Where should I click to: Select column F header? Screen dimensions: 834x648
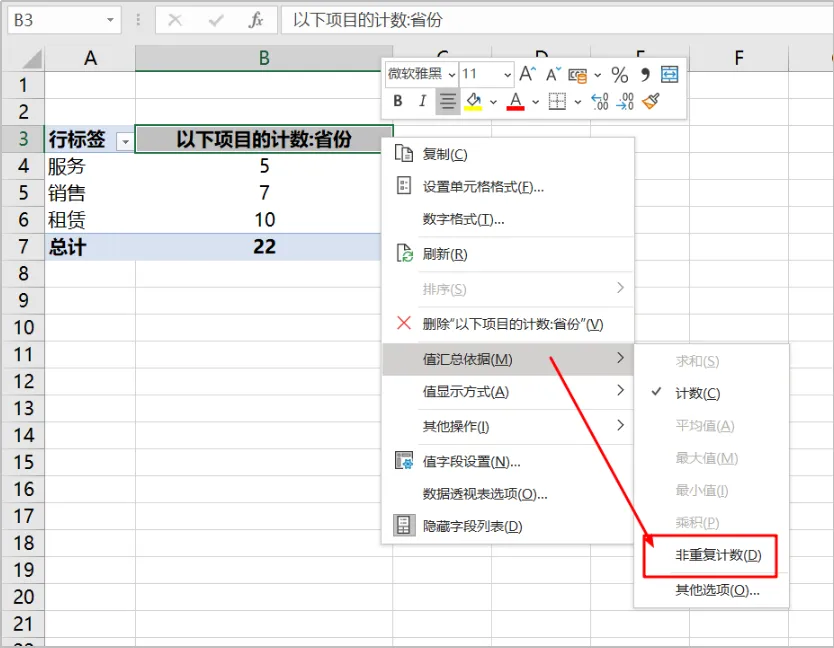pos(739,58)
